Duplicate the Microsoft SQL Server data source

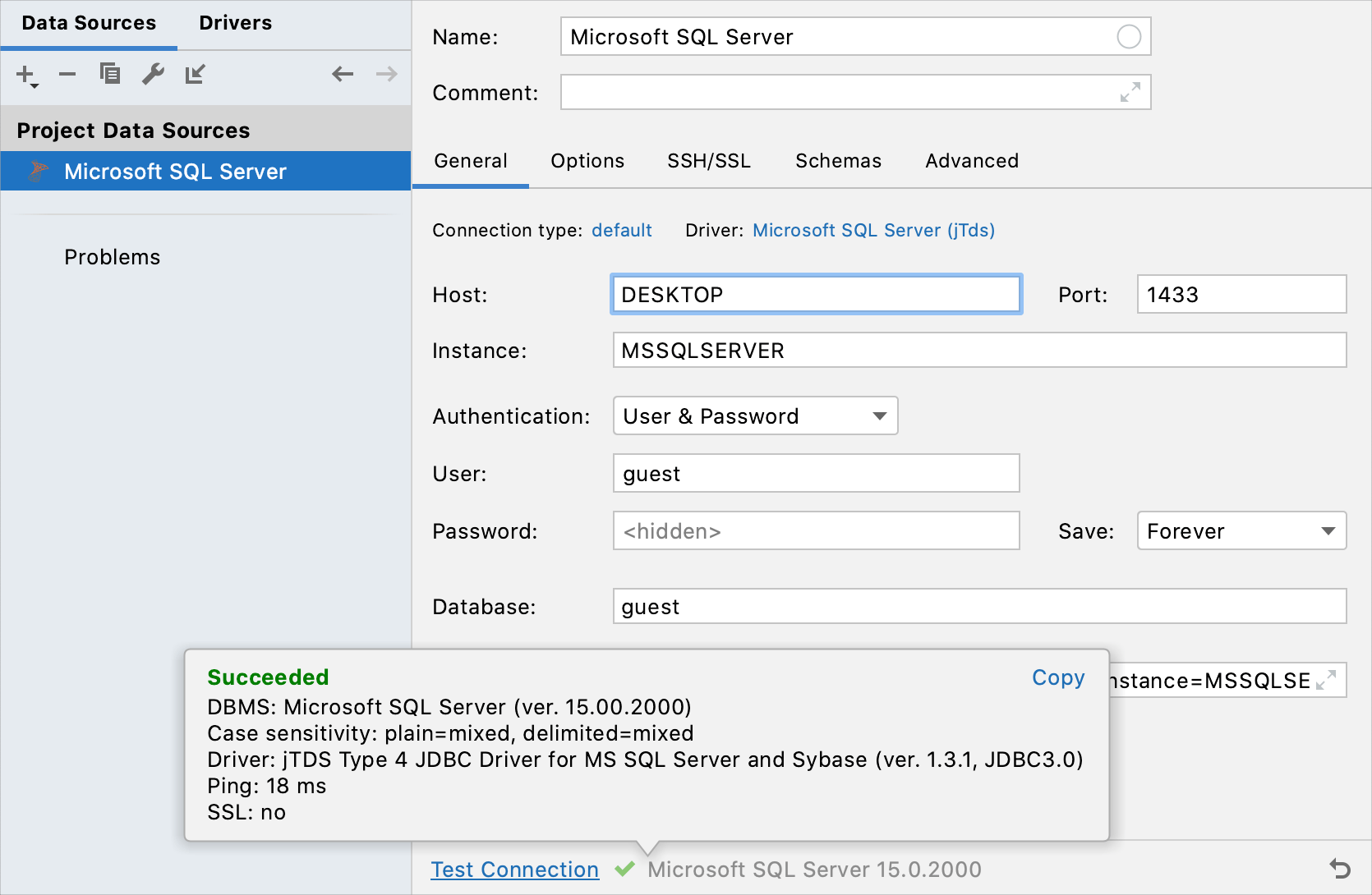(x=110, y=74)
